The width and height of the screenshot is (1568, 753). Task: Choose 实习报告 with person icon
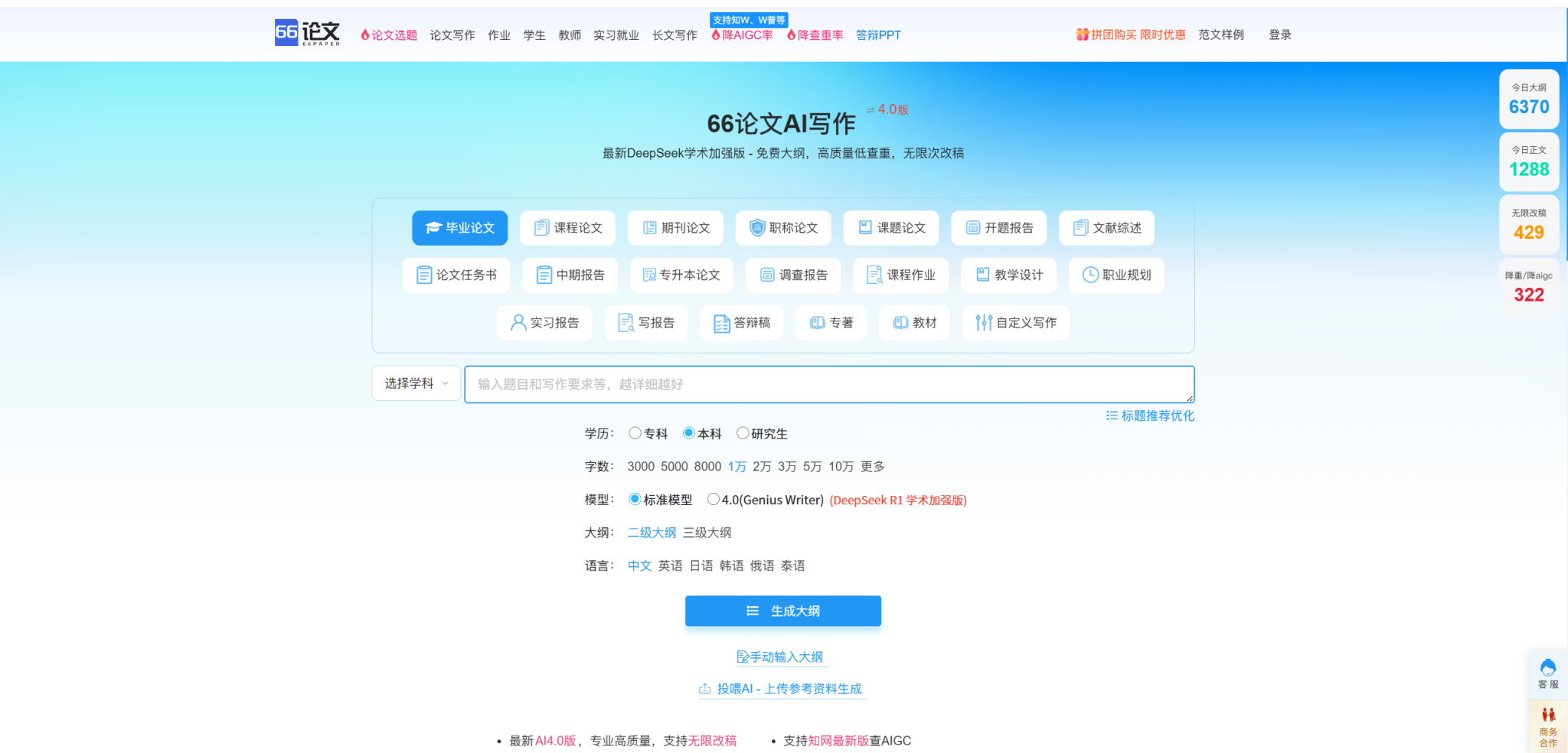click(544, 323)
